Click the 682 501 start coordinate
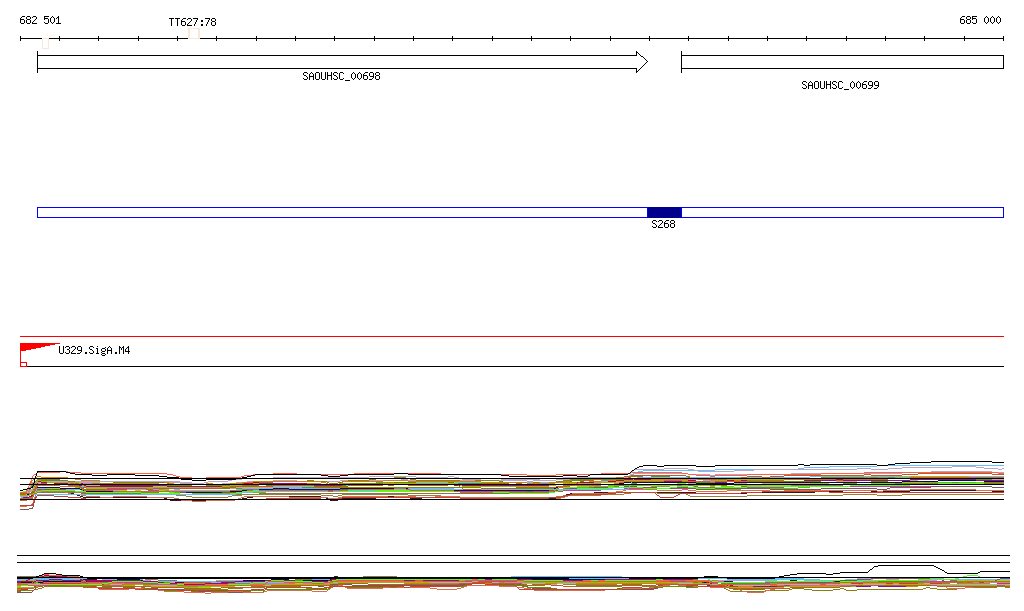This screenshot has height=611, width=1024. (40, 20)
